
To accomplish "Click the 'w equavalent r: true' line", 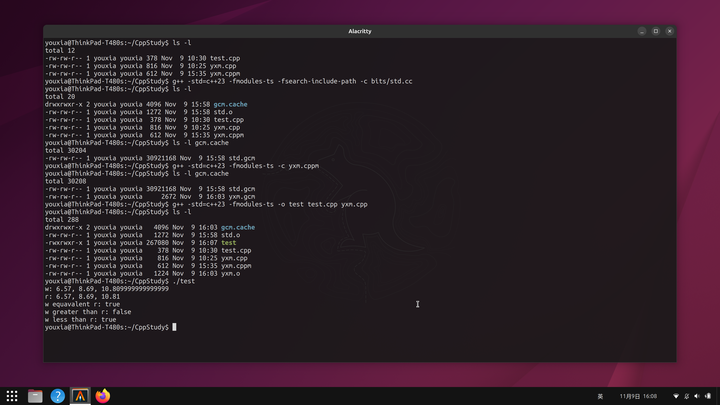I will 82,304.
